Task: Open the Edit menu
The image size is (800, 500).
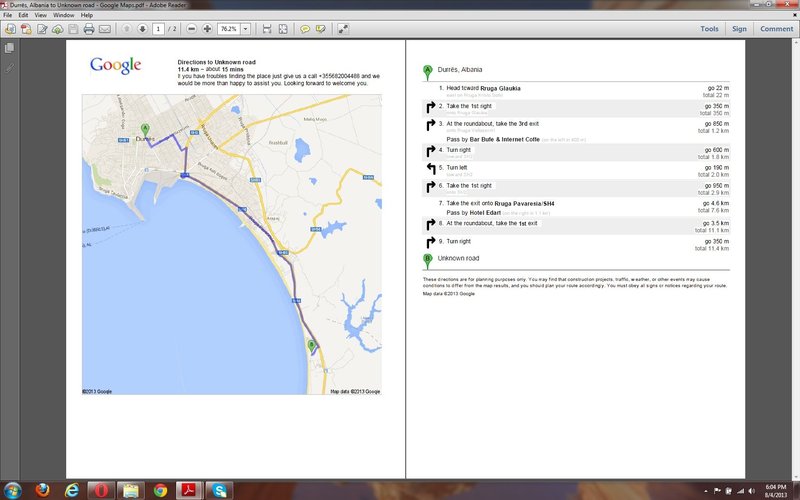Action: point(23,15)
